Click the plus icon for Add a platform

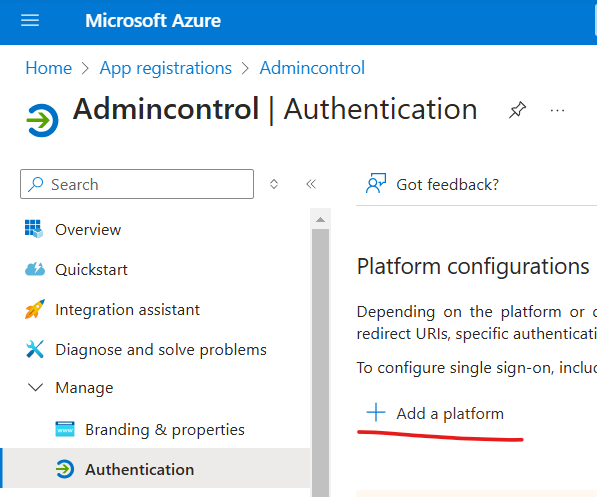376,412
